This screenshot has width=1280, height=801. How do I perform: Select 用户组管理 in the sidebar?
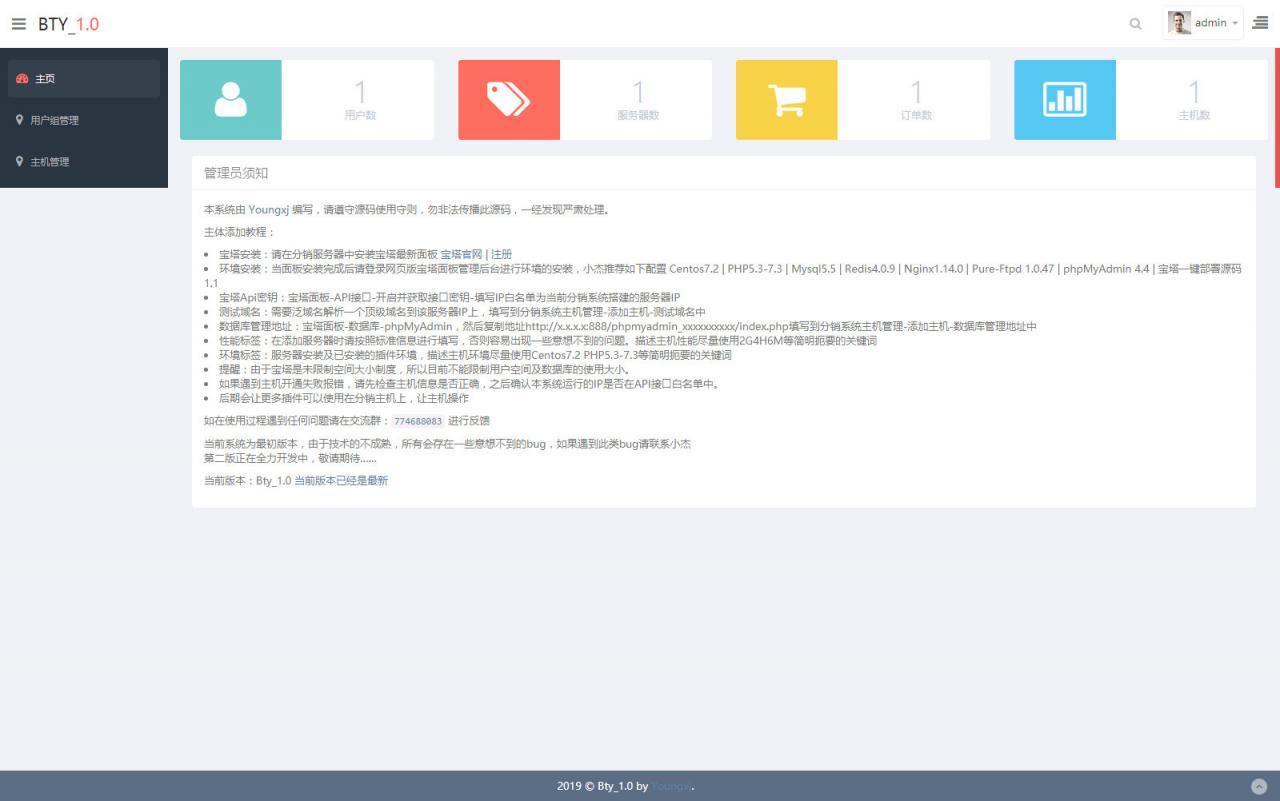coord(55,120)
